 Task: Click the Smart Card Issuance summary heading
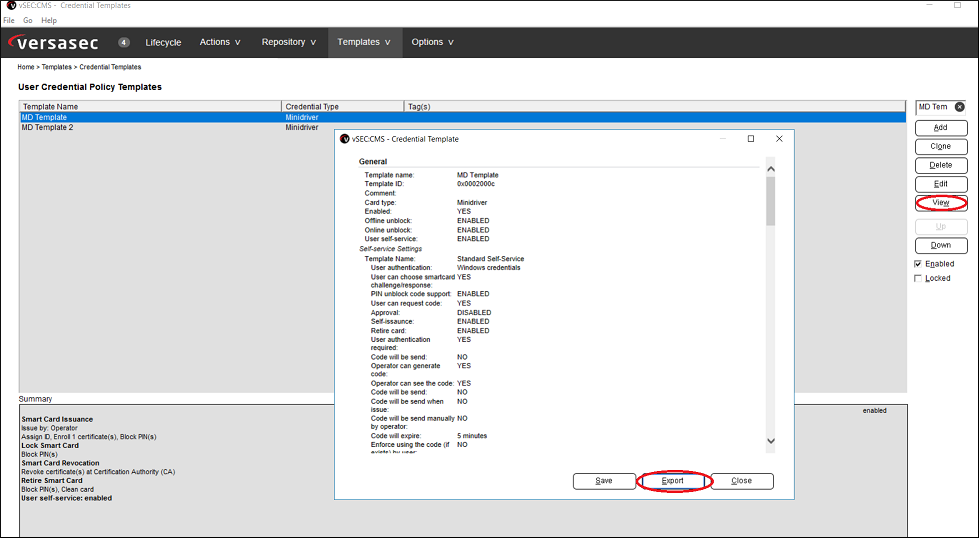point(57,419)
